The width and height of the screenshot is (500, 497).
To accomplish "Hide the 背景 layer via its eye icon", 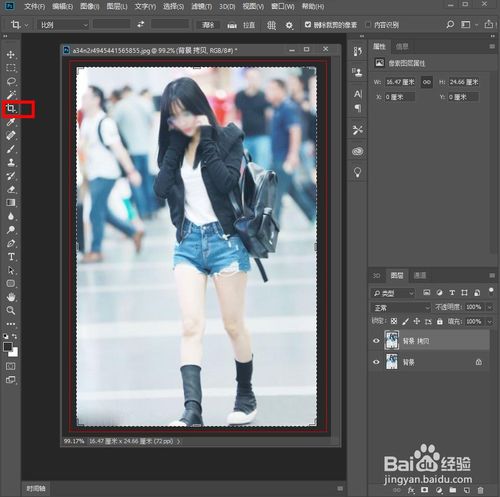I will click(x=376, y=362).
